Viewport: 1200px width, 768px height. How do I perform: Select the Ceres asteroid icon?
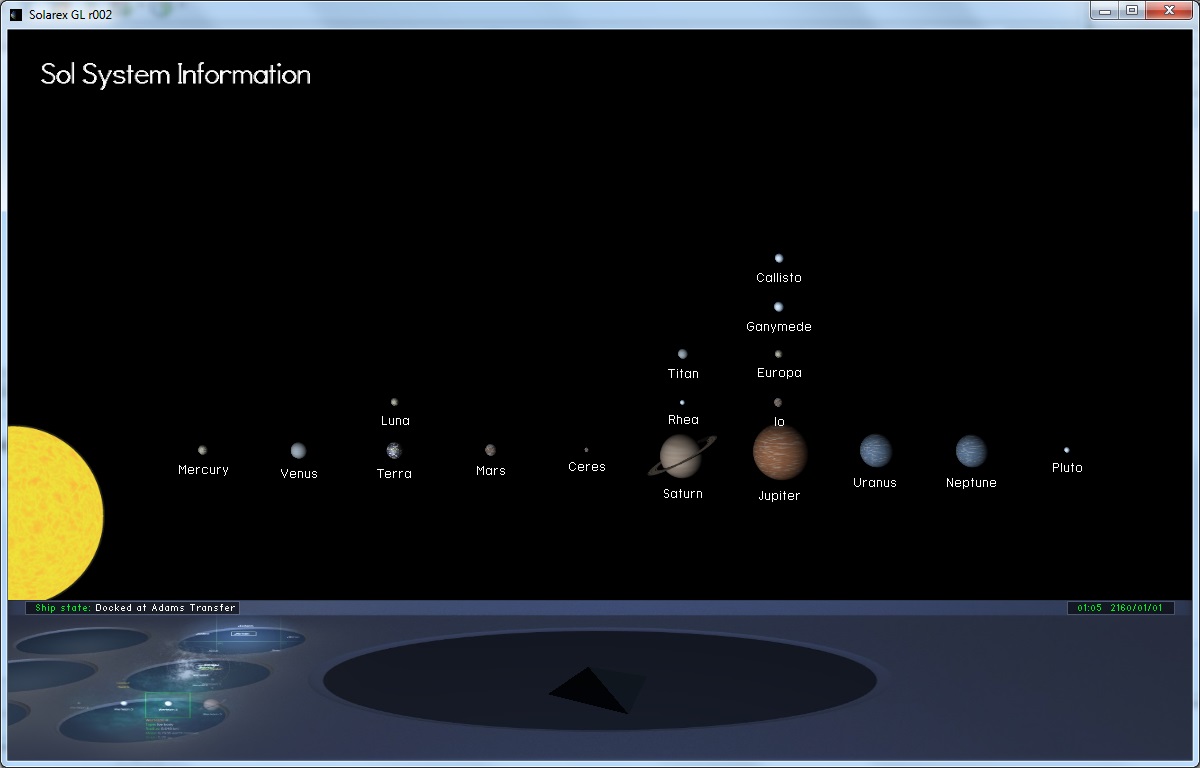pyautogui.click(x=586, y=450)
